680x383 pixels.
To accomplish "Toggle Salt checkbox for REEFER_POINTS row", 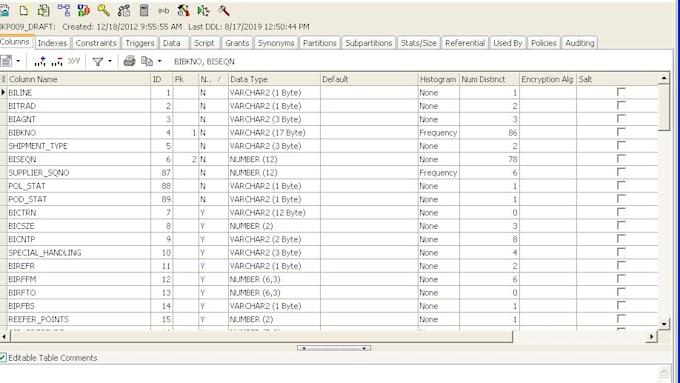I will pyautogui.click(x=621, y=319).
